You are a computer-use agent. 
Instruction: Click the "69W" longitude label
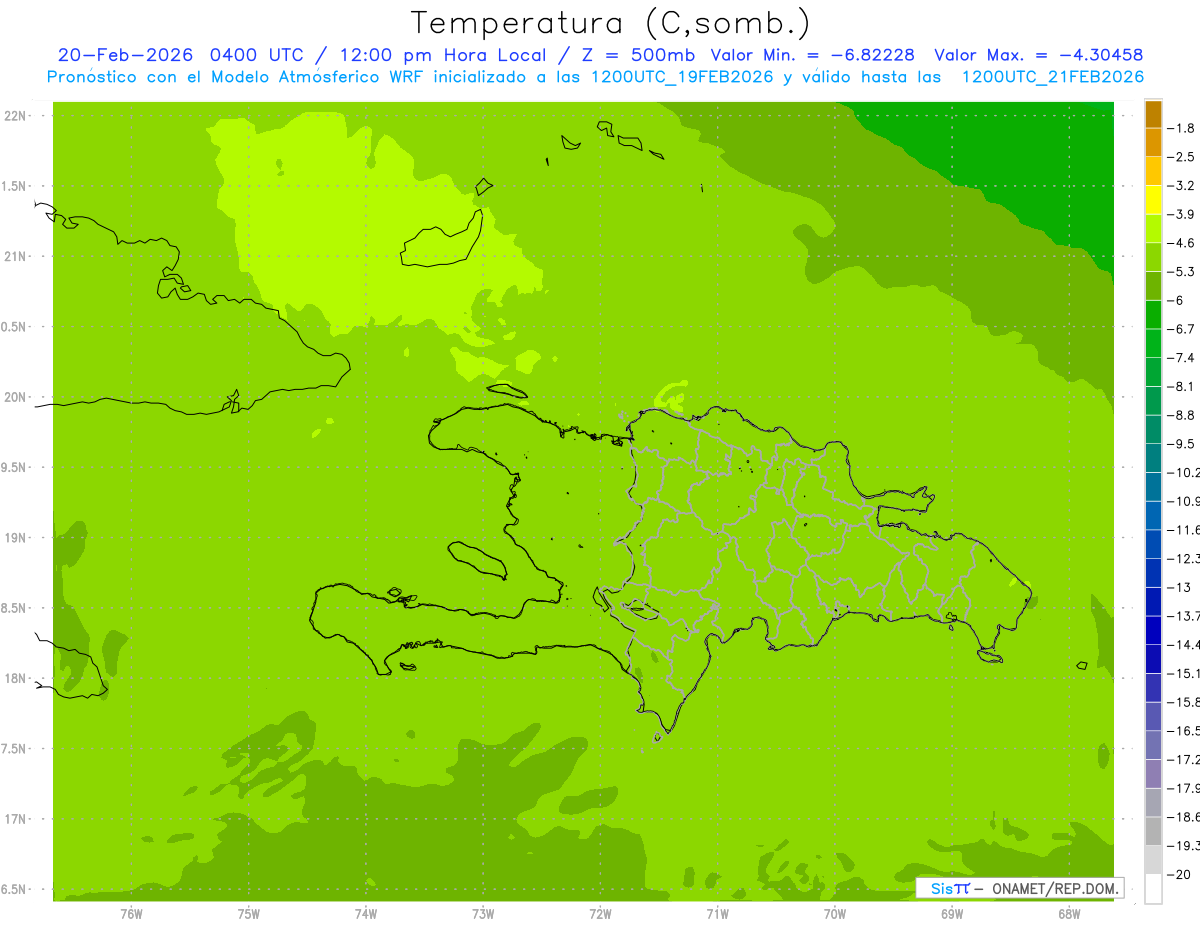952,914
